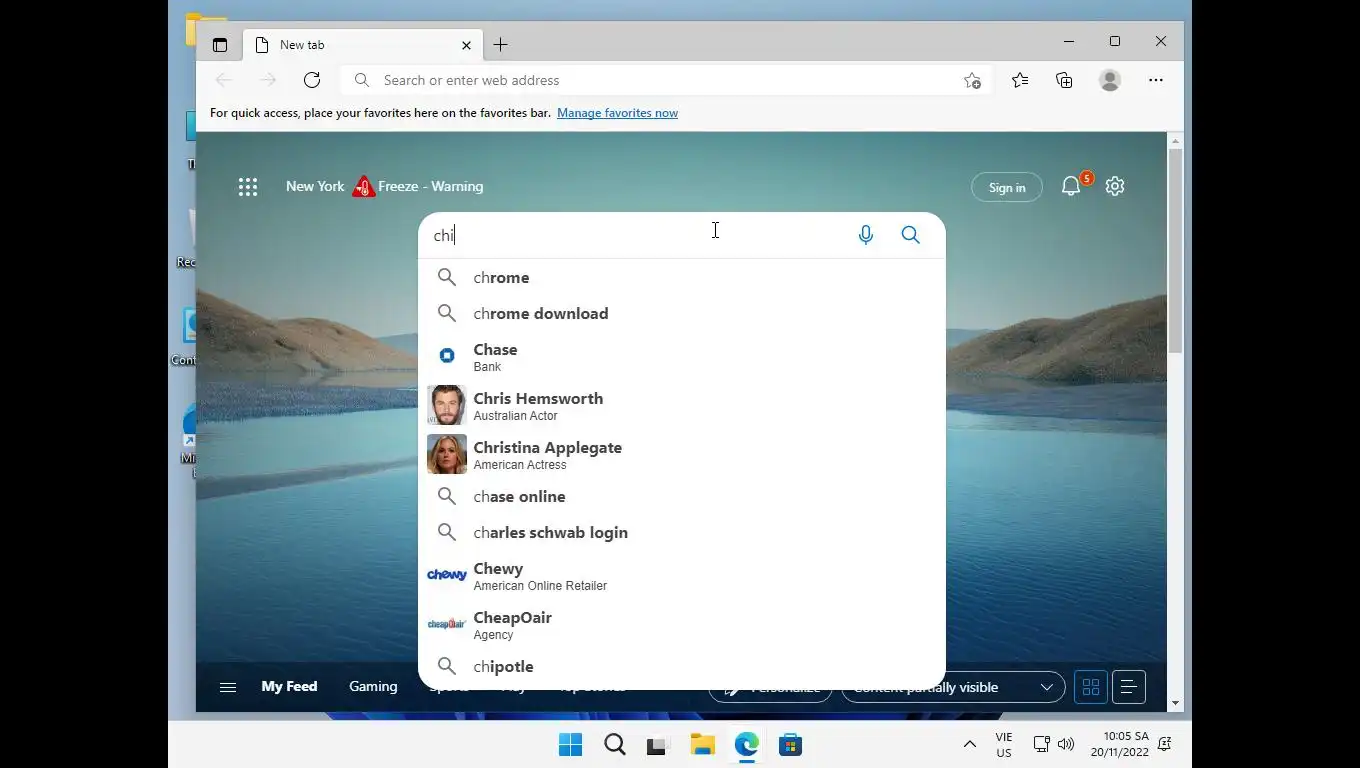Viewport: 1360px width, 768px height.
Task: Open page settings gear icon
Action: (x=1115, y=186)
